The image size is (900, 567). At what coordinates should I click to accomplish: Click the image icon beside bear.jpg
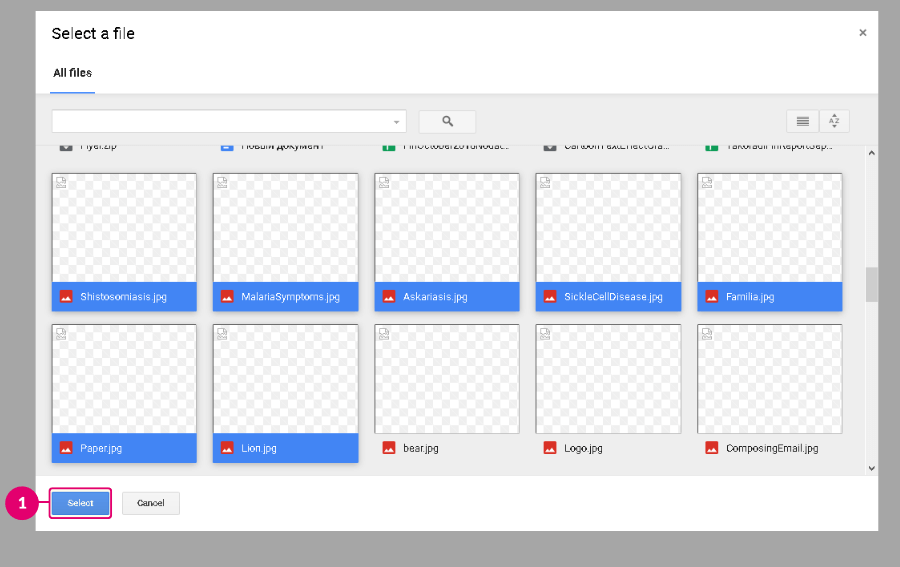tap(389, 448)
